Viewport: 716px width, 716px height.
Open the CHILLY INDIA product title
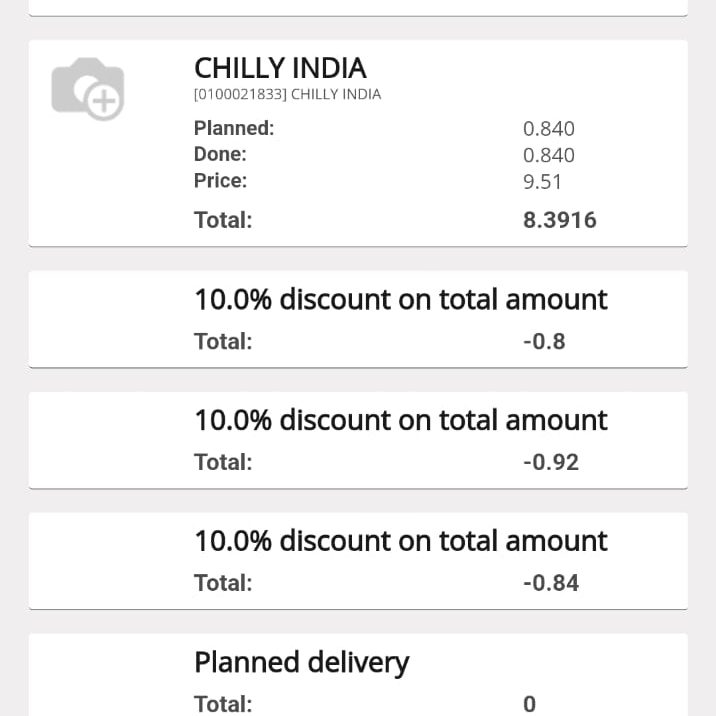tap(280, 68)
